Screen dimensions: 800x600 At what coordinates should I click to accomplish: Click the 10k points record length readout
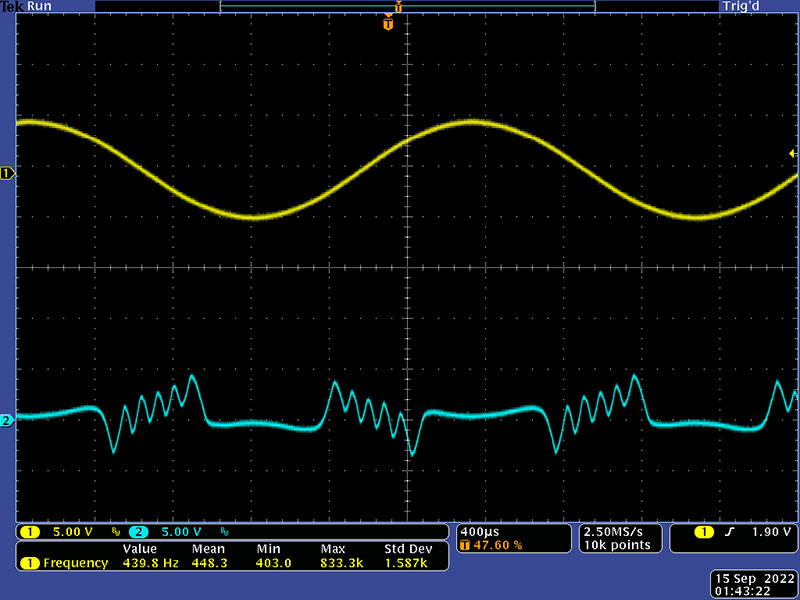click(617, 545)
